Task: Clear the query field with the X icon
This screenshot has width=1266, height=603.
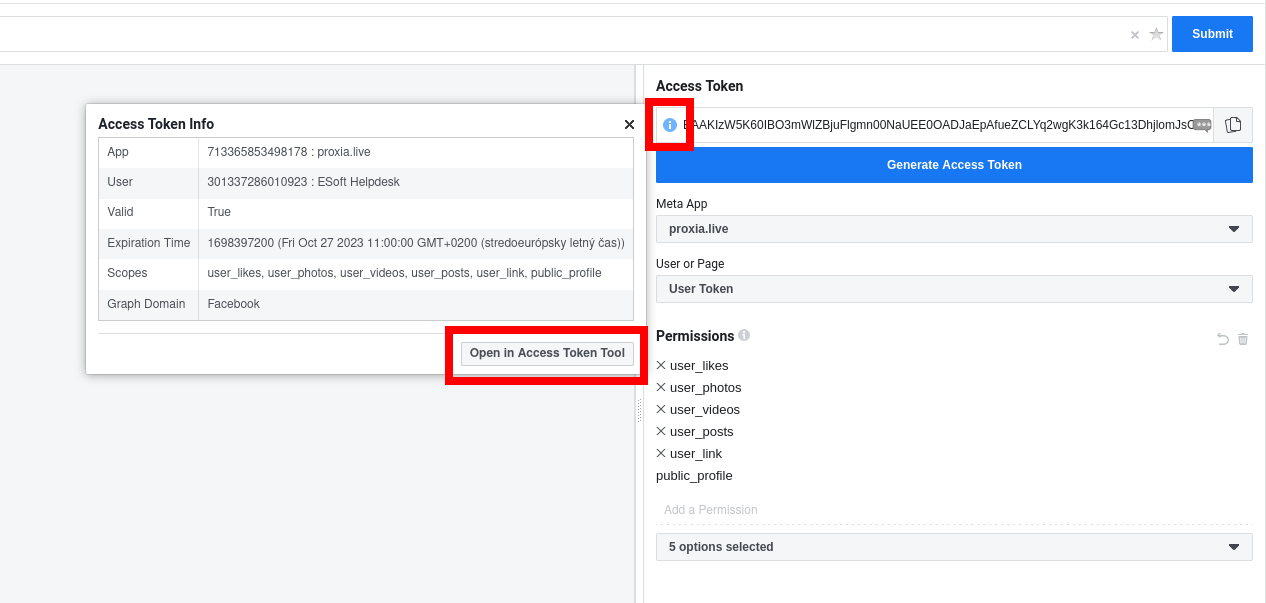Action: [1135, 35]
